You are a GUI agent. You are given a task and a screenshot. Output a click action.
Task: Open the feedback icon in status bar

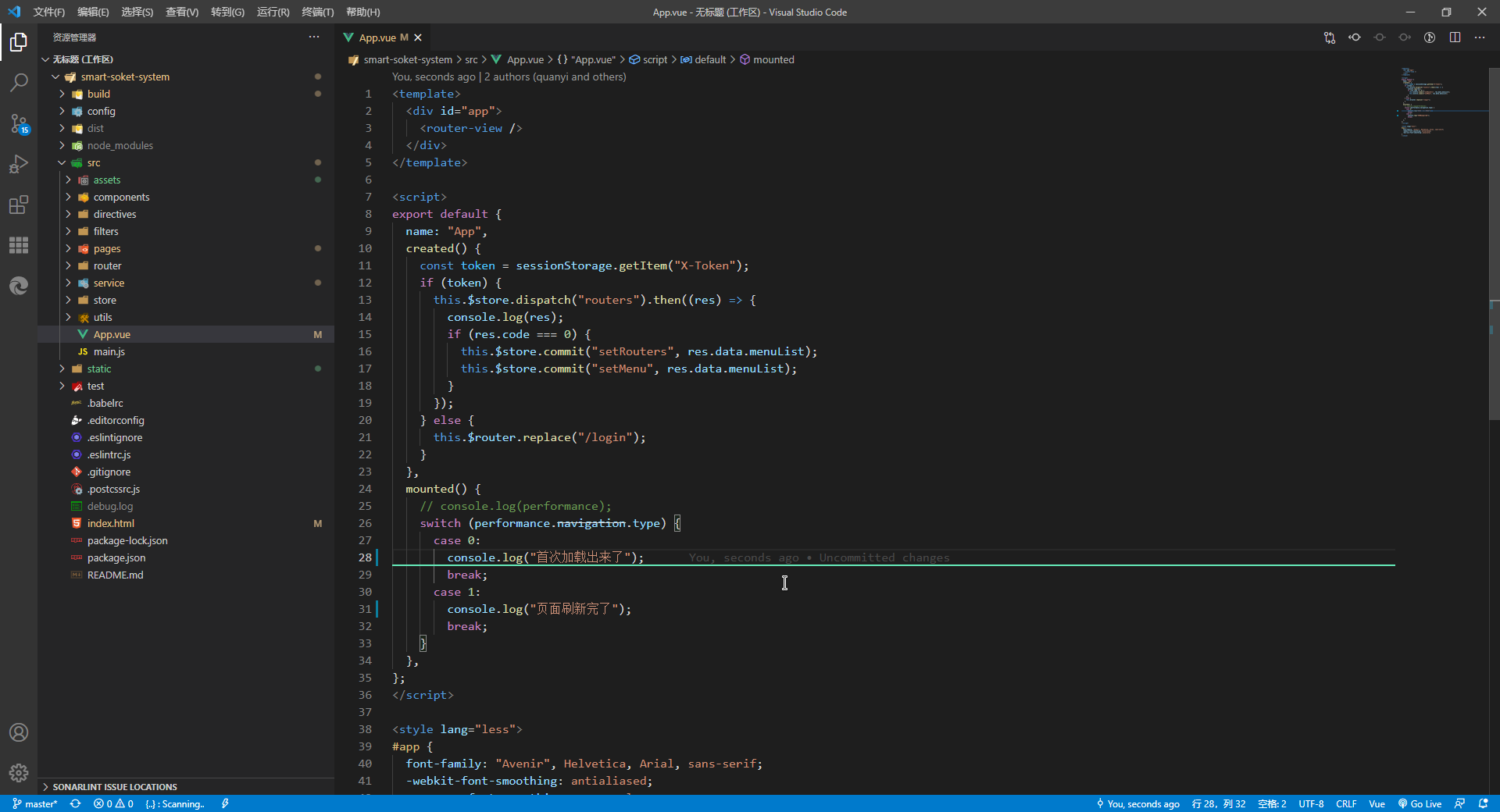(x=1459, y=803)
